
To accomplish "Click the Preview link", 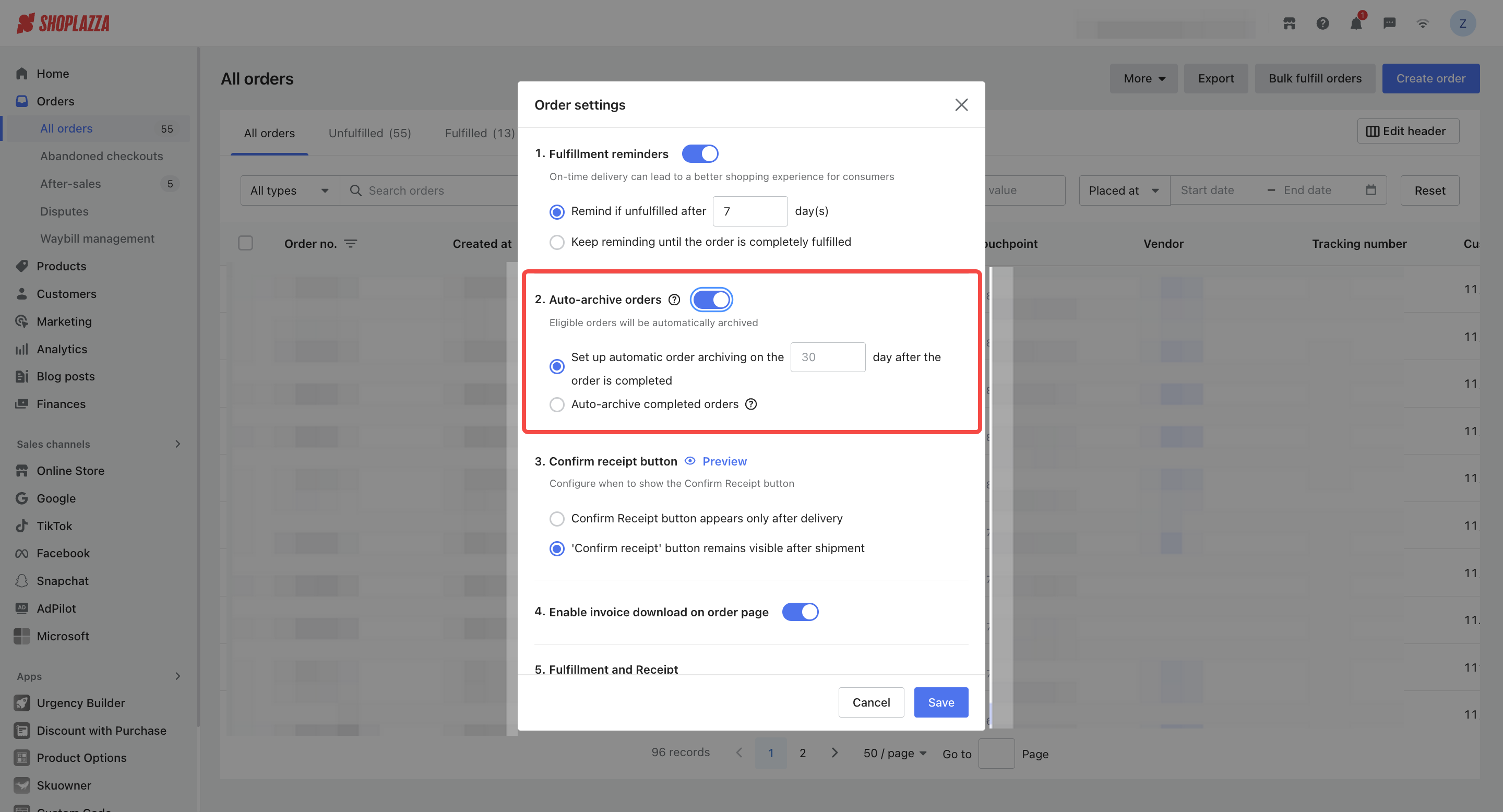I will pos(724,461).
